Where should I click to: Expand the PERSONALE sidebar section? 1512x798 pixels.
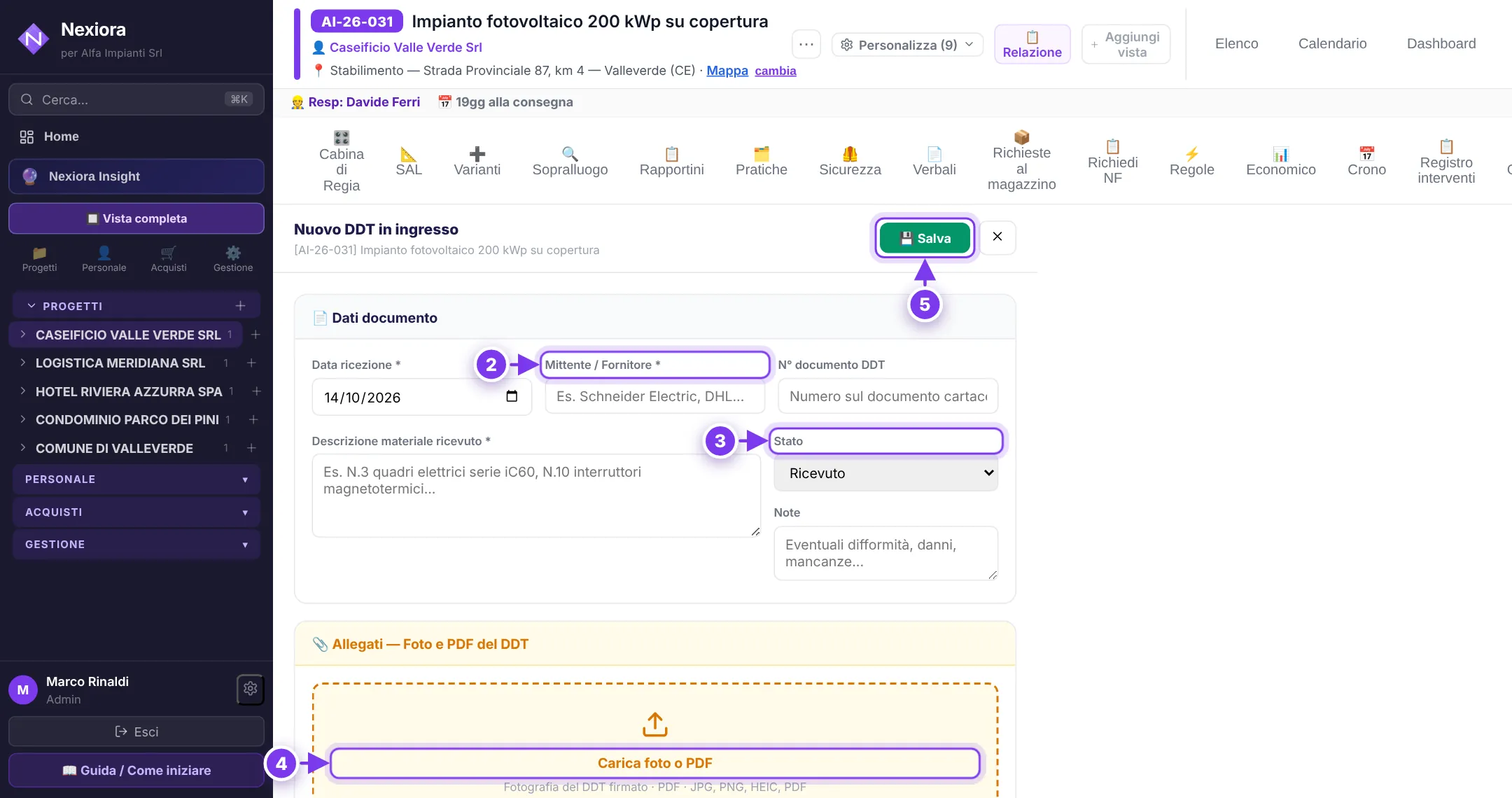click(136, 479)
